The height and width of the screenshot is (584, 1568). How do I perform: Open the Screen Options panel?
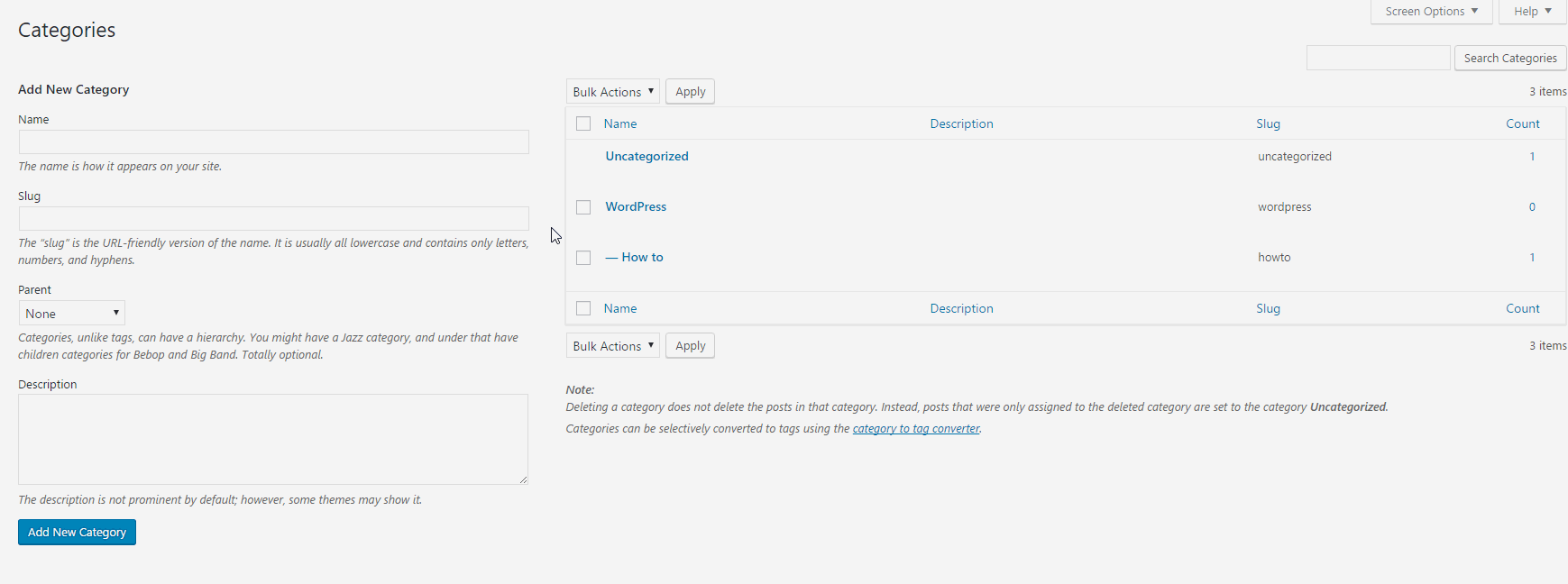pyautogui.click(x=1430, y=12)
